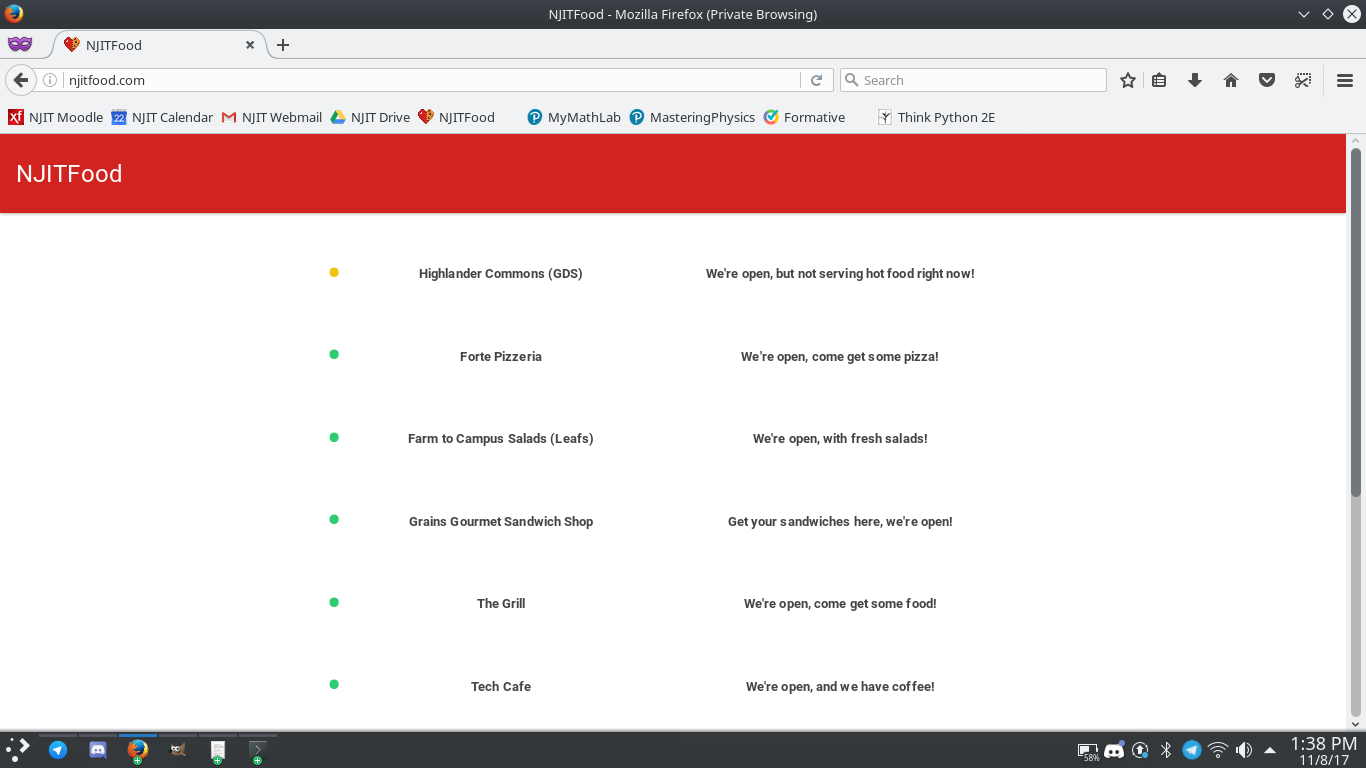The height and width of the screenshot is (768, 1366).
Task: Close the NJITFood tab
Action: point(250,45)
